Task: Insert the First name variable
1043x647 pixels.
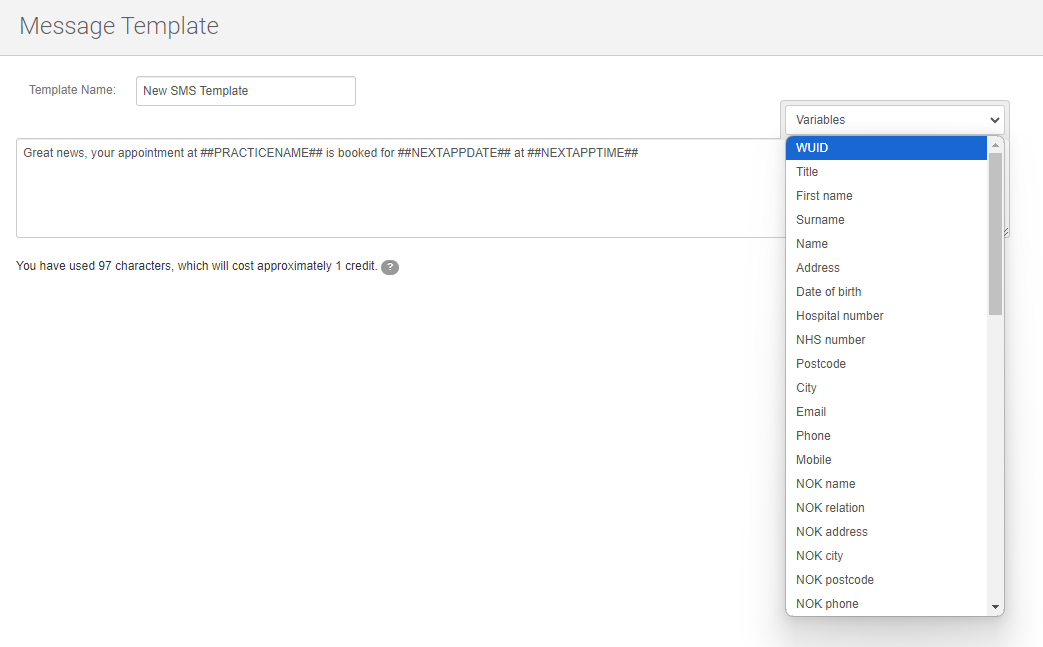Action: coord(886,196)
